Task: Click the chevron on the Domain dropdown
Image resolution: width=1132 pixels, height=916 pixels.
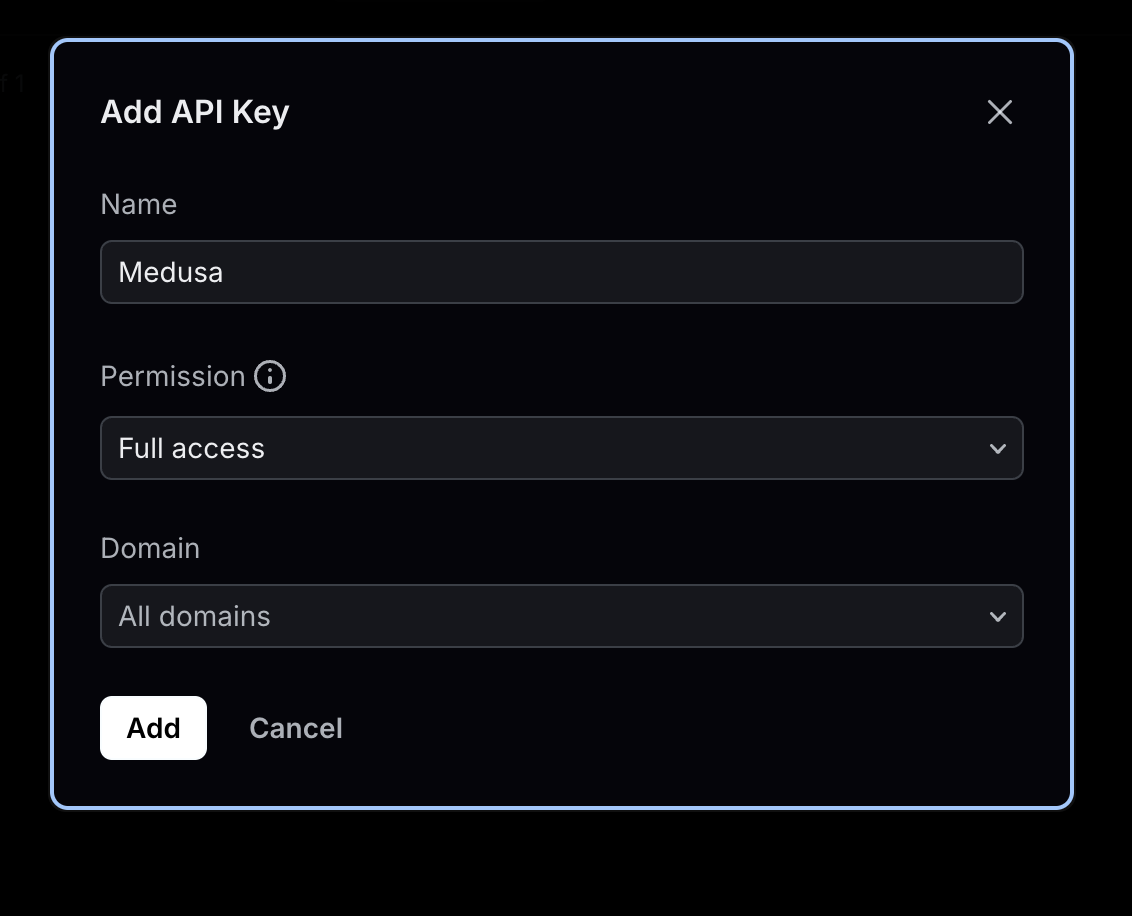Action: point(996,616)
